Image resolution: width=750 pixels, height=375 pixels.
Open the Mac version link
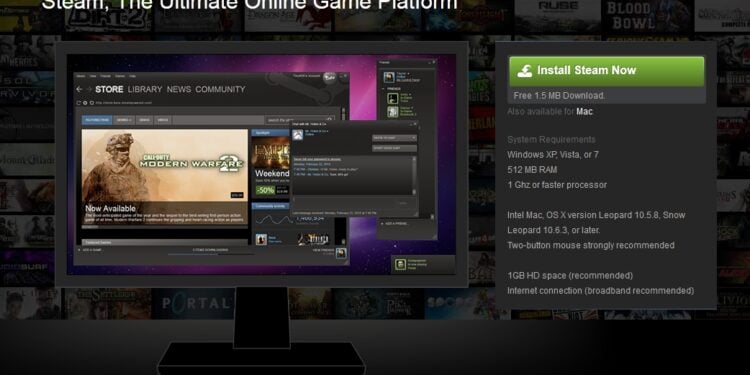[x=584, y=111]
